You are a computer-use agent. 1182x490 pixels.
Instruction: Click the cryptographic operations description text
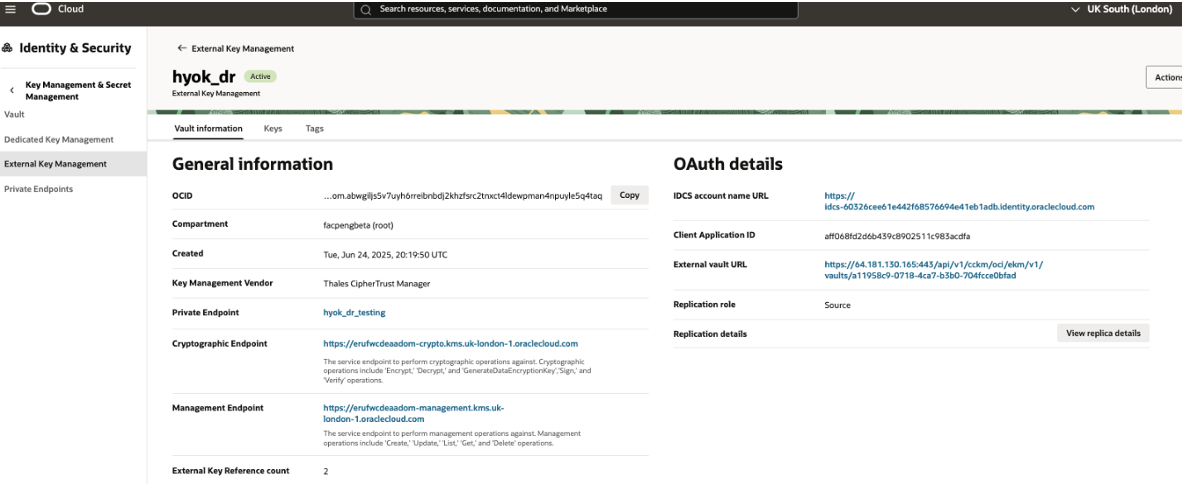458,371
